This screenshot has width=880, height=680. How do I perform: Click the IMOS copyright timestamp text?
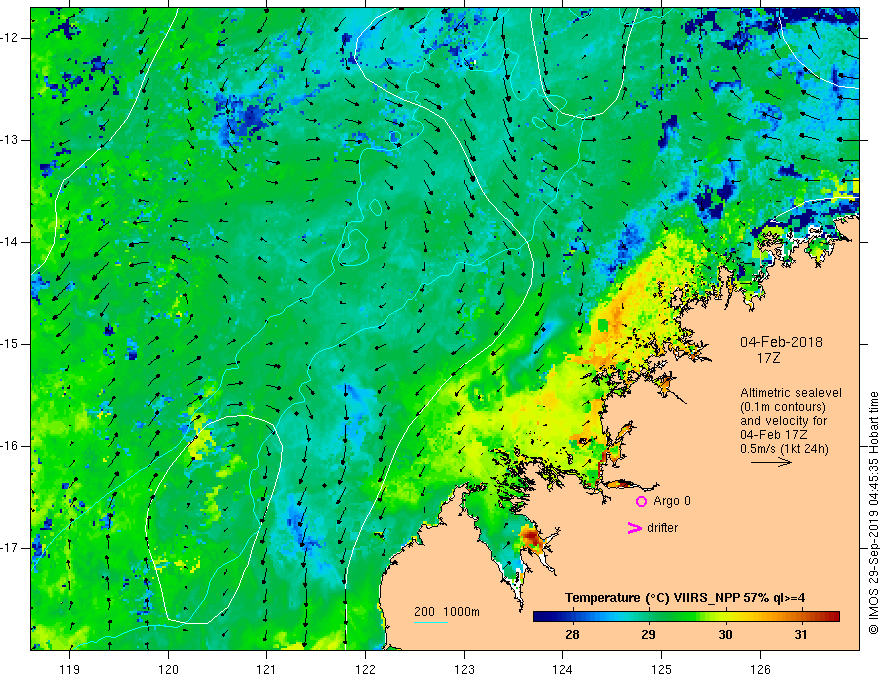click(x=873, y=513)
